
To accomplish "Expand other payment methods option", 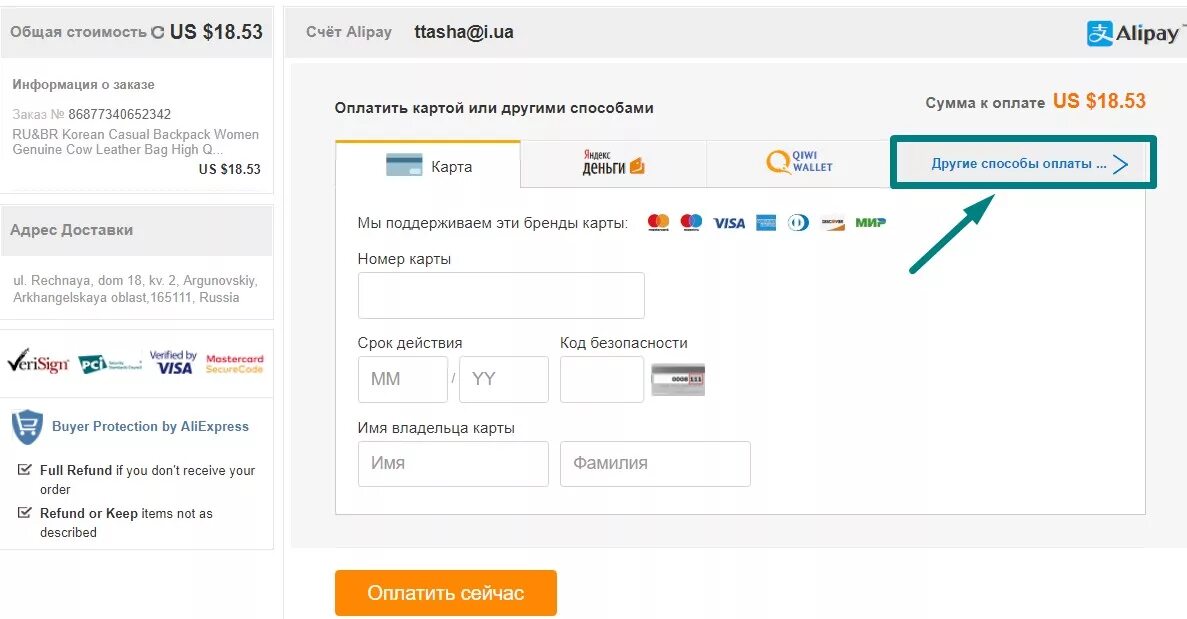I will click(1018, 163).
